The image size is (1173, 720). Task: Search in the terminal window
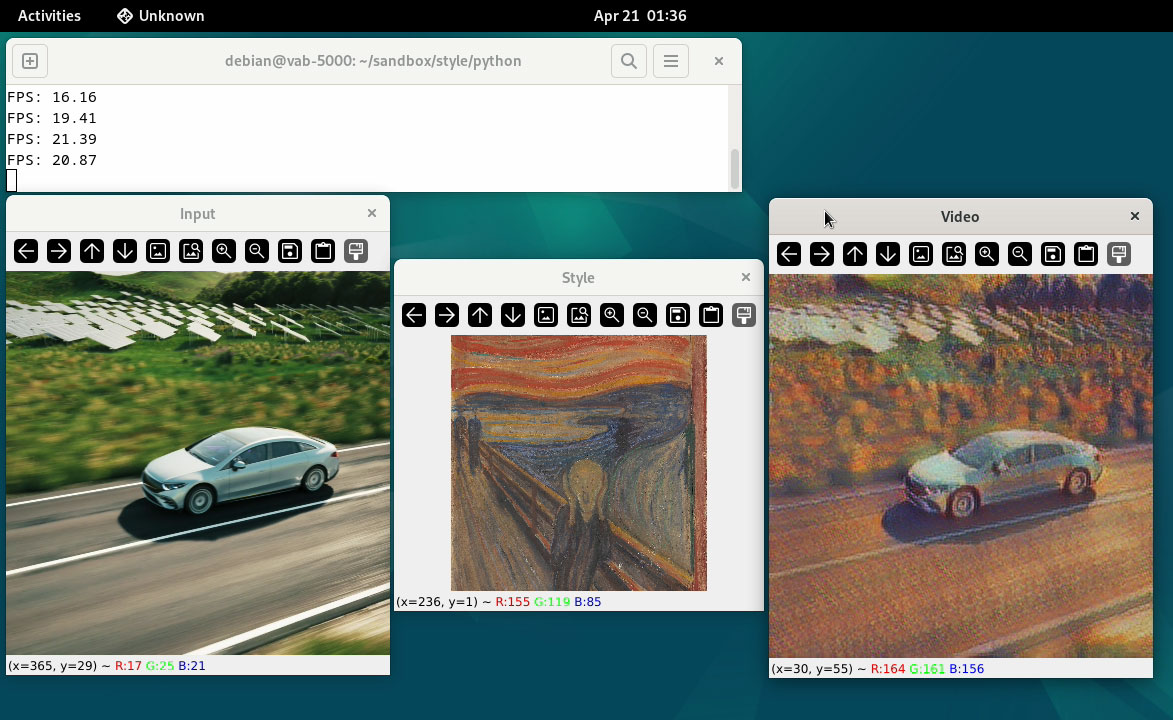coord(629,61)
